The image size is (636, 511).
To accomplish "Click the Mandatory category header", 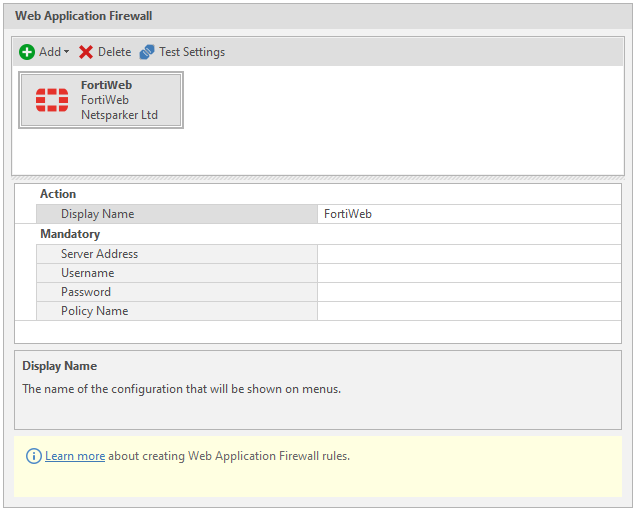I will pyautogui.click(x=70, y=234).
